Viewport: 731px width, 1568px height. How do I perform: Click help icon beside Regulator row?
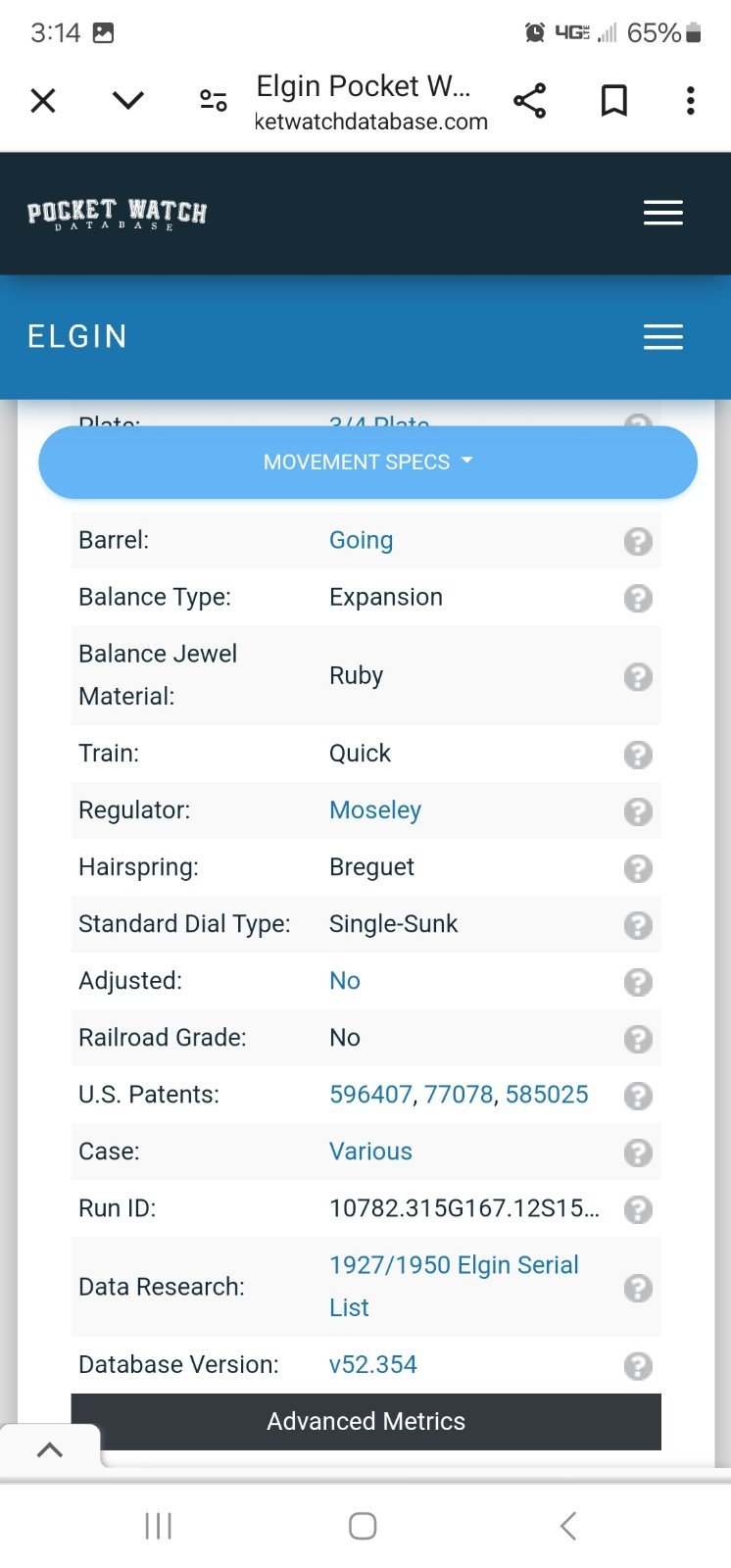point(638,811)
